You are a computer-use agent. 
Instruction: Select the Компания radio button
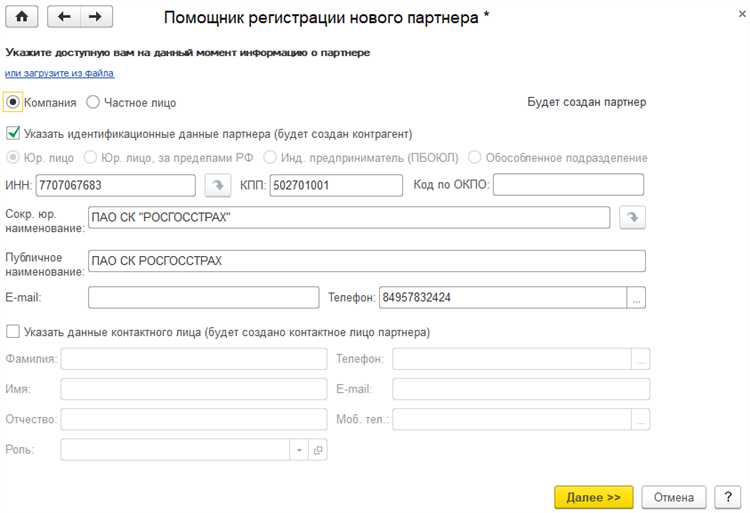point(13,101)
